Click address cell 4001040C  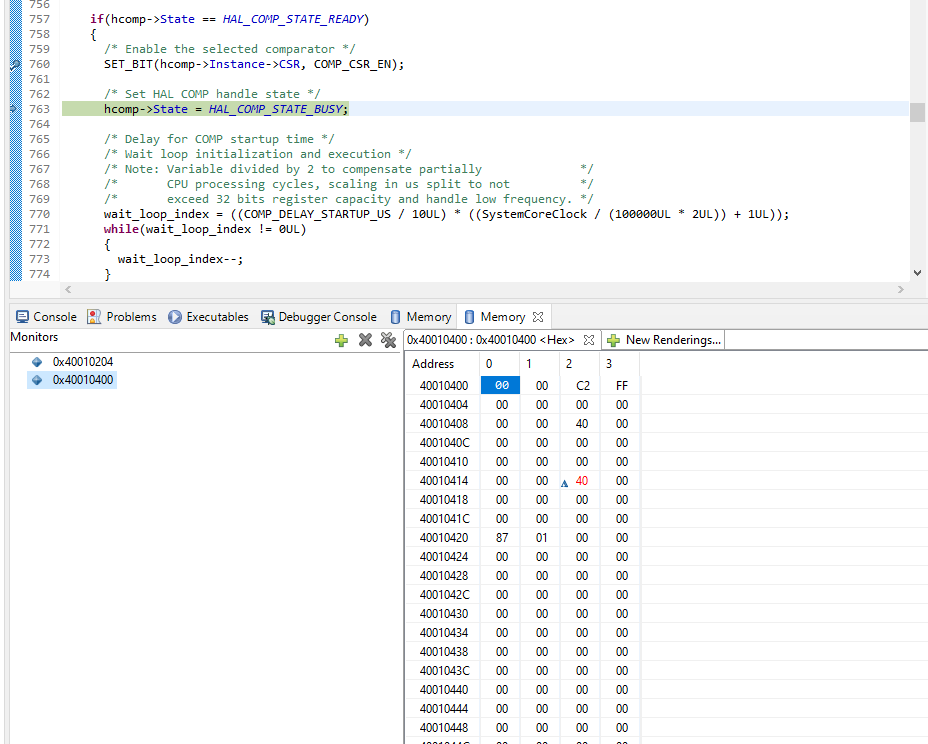pos(444,443)
